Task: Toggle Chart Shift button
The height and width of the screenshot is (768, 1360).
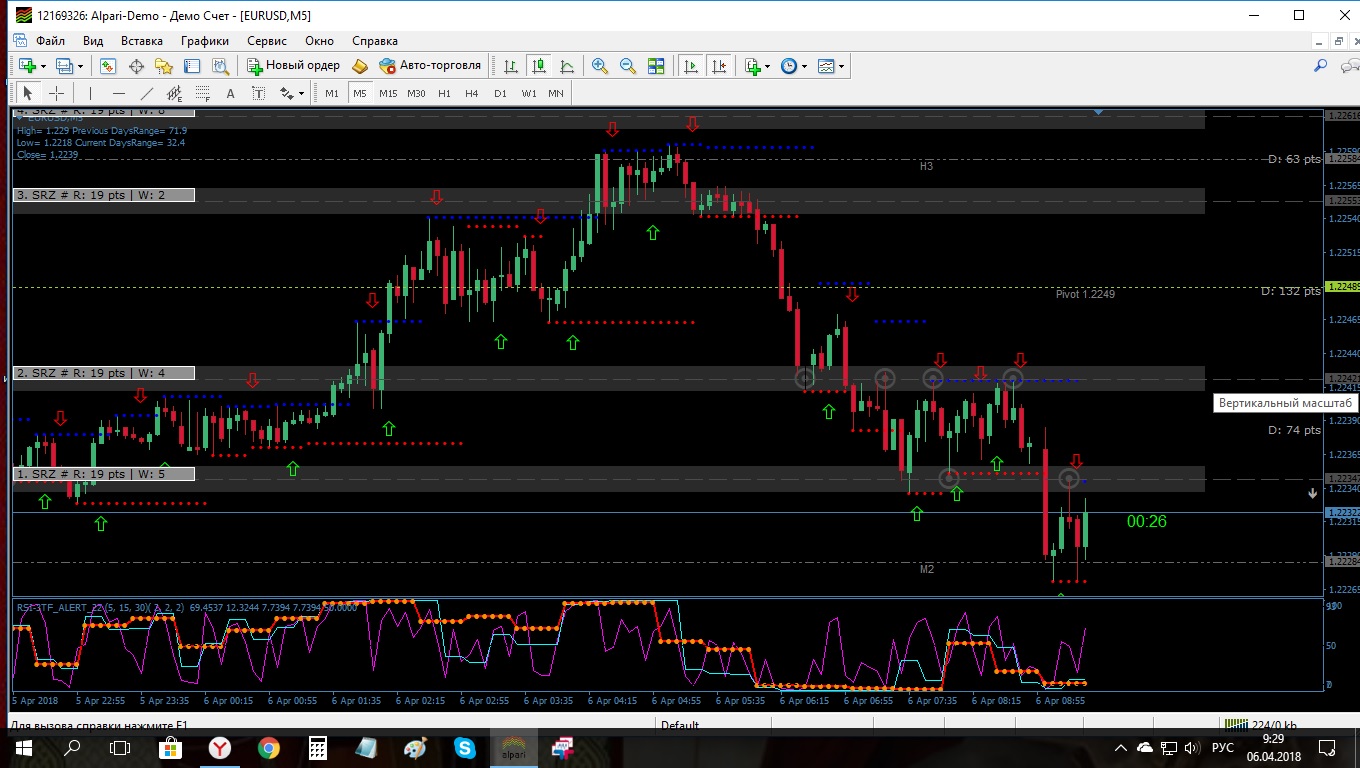Action: coord(718,66)
